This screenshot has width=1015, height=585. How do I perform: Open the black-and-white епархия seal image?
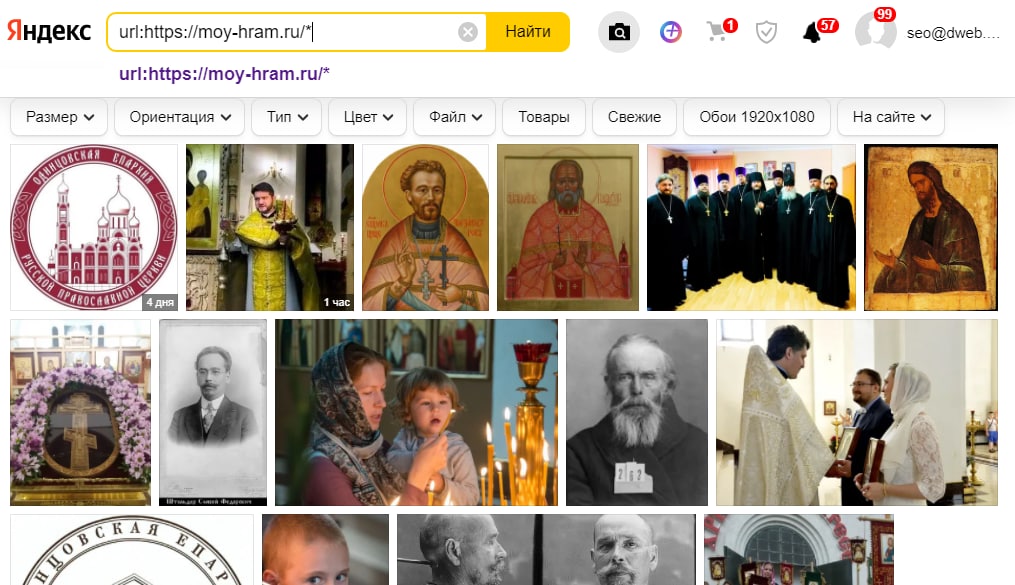tap(131, 549)
